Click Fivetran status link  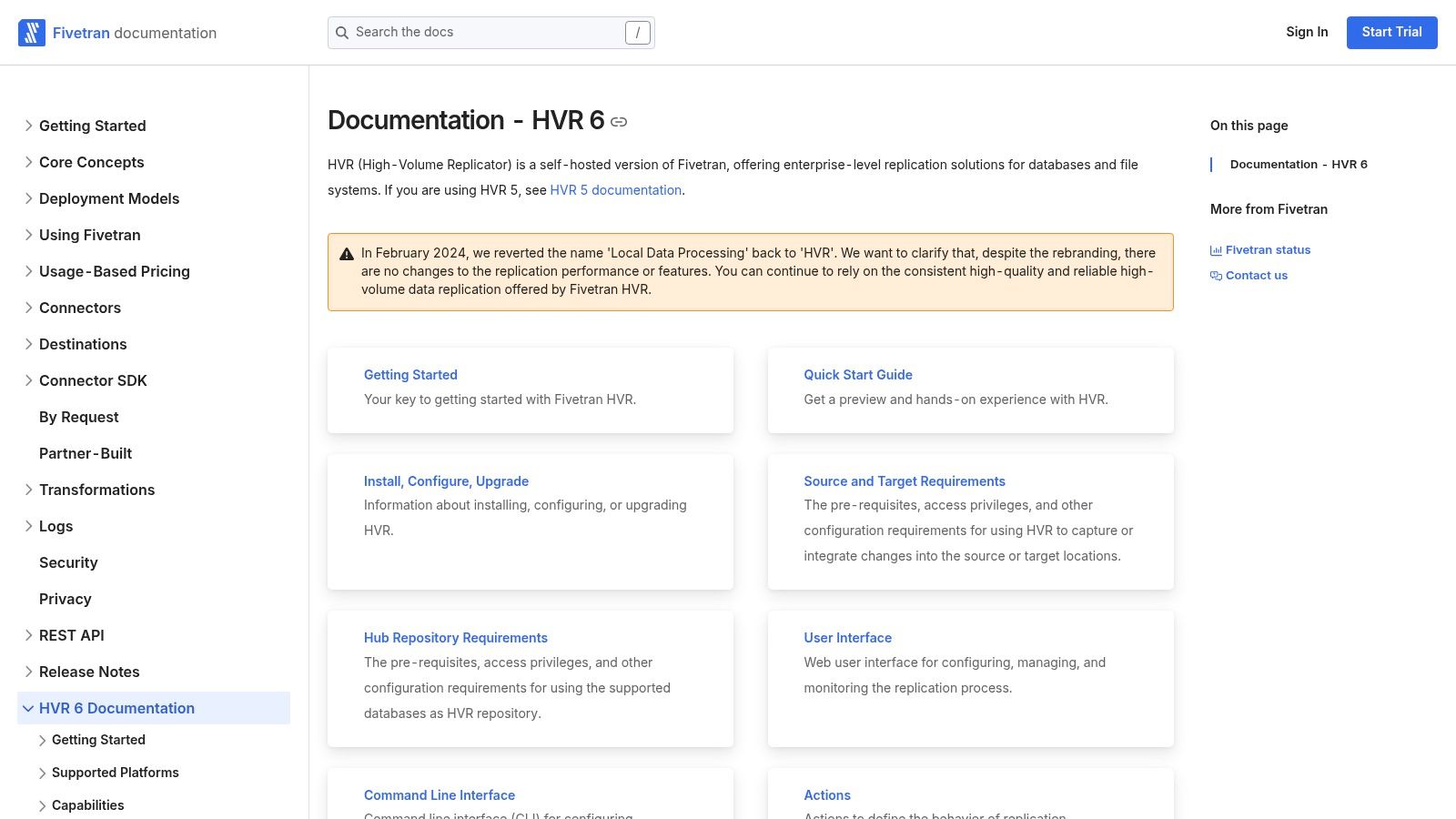(x=1268, y=250)
